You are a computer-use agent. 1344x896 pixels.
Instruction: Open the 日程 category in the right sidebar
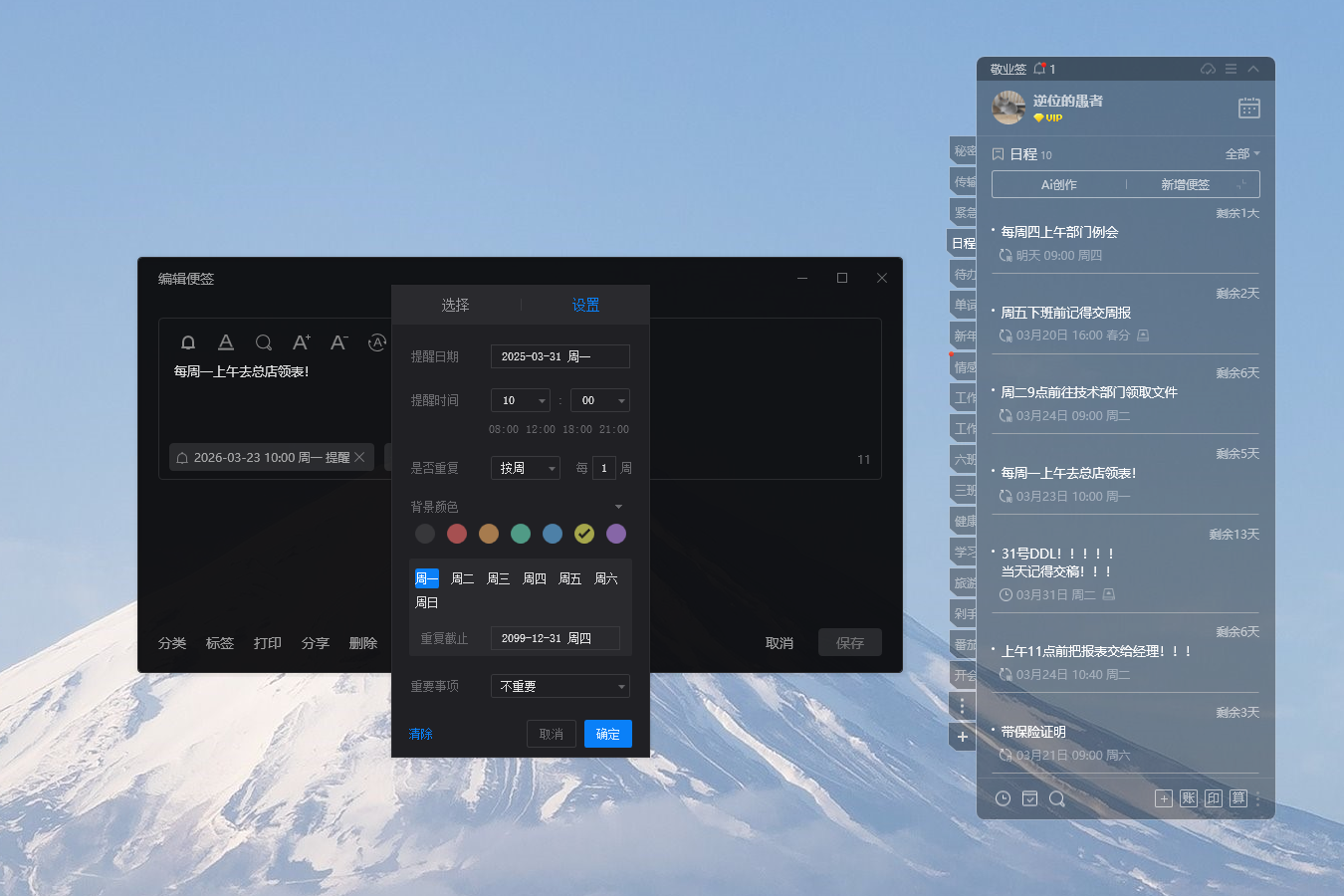[x=962, y=242]
